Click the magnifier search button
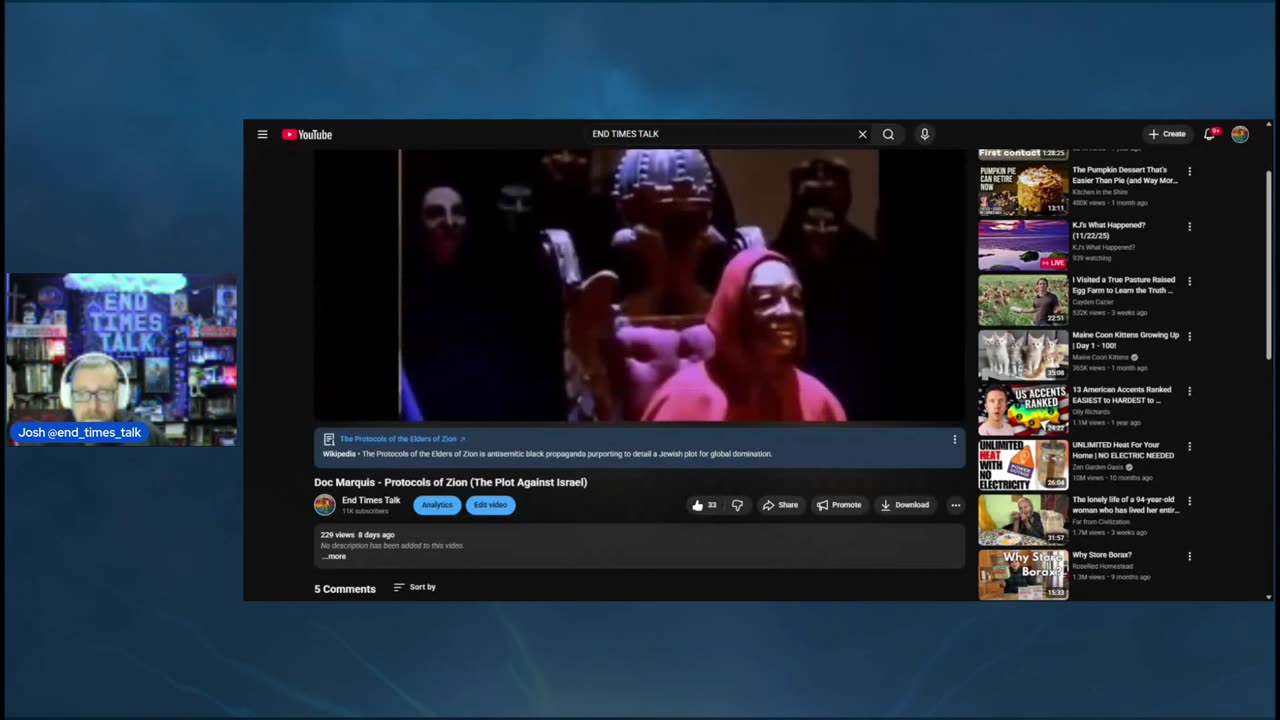Viewport: 1280px width, 720px height. 888,134
